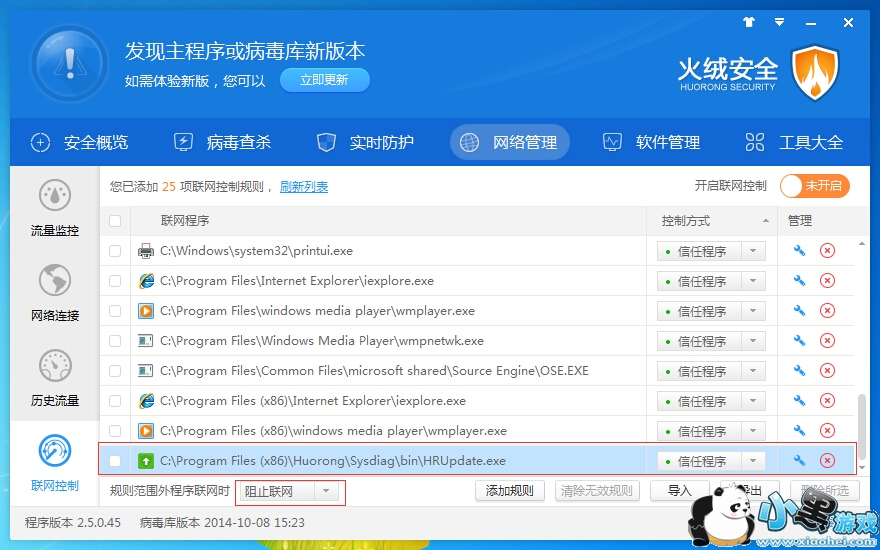Open control mode dropdown for HRUpdate.exe
The width and height of the screenshot is (880, 550).
pos(753,461)
